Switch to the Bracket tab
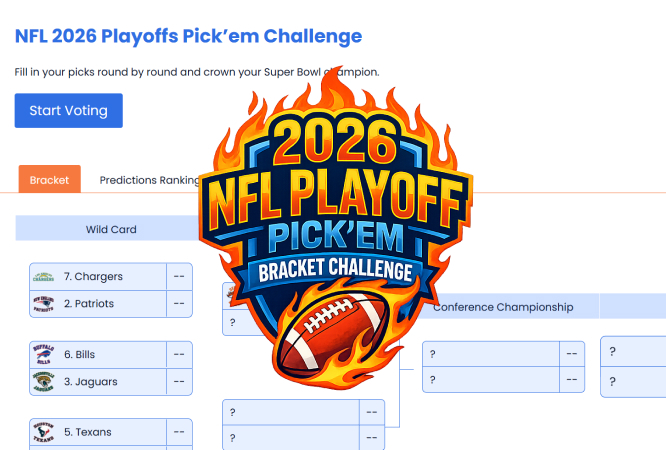 (49, 180)
